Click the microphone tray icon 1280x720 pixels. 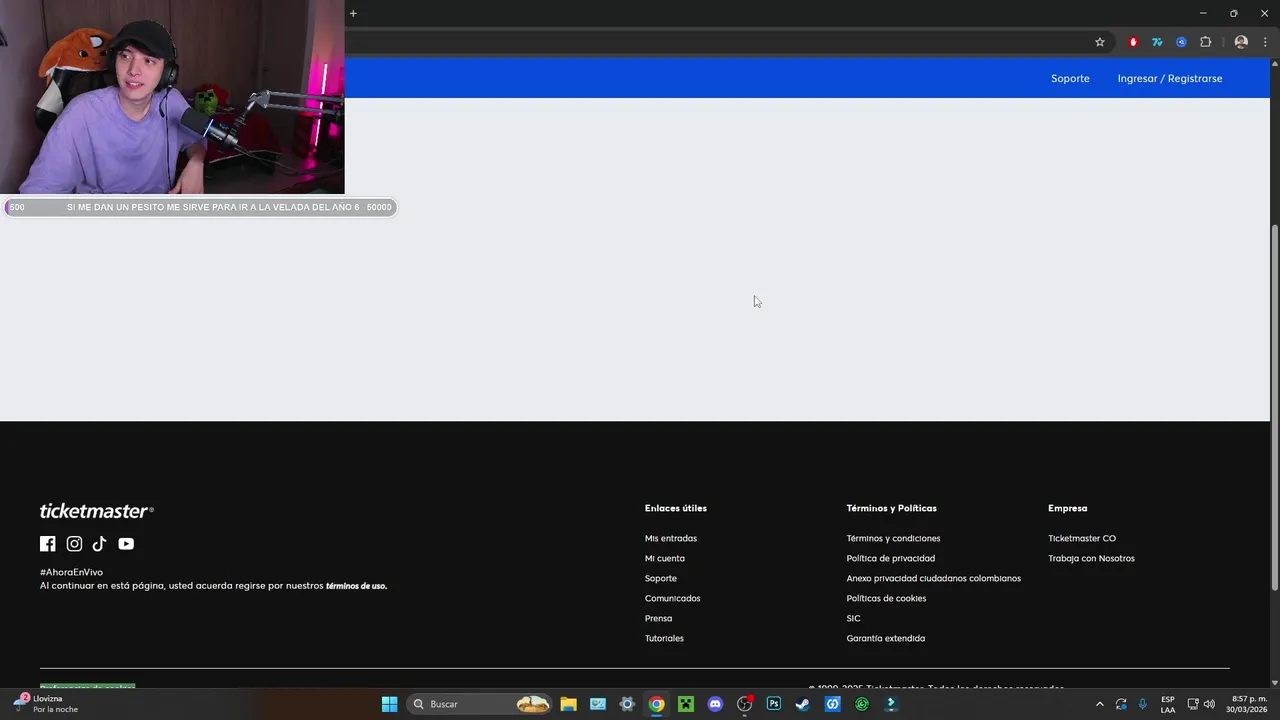[x=1143, y=704]
